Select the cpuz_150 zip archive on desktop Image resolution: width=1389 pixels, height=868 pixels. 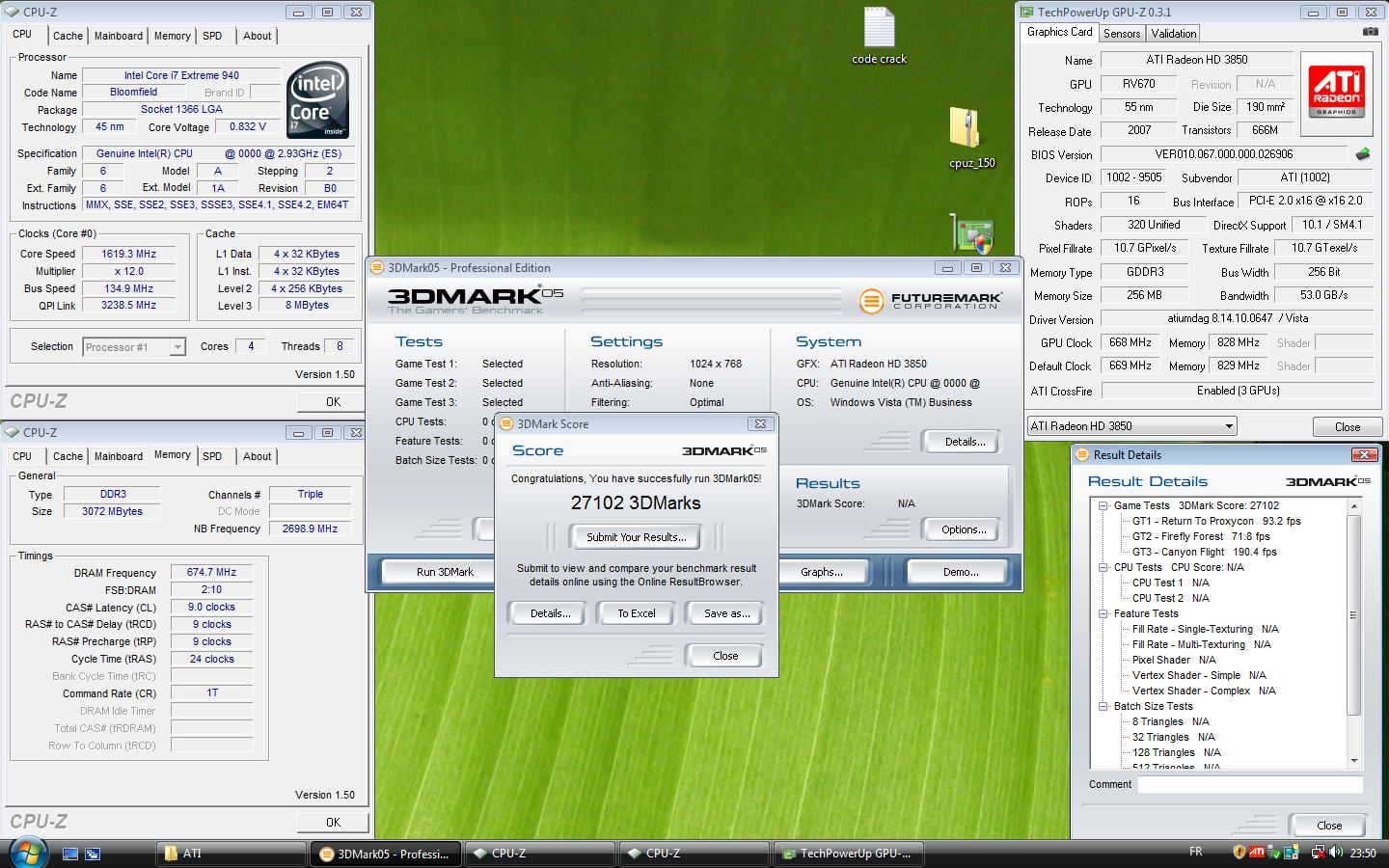(x=970, y=138)
